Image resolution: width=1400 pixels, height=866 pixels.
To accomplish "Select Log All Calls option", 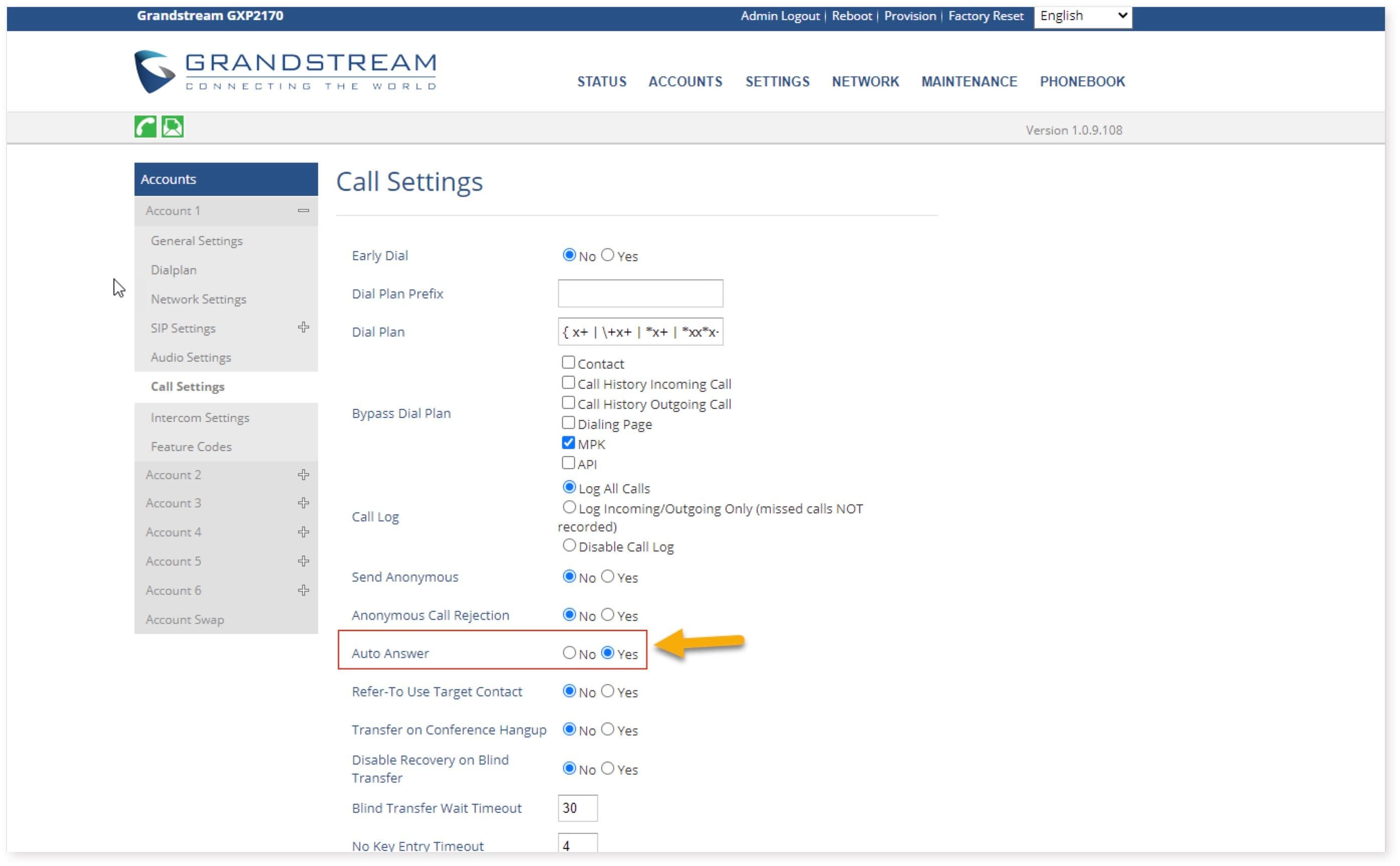I will pyautogui.click(x=569, y=487).
